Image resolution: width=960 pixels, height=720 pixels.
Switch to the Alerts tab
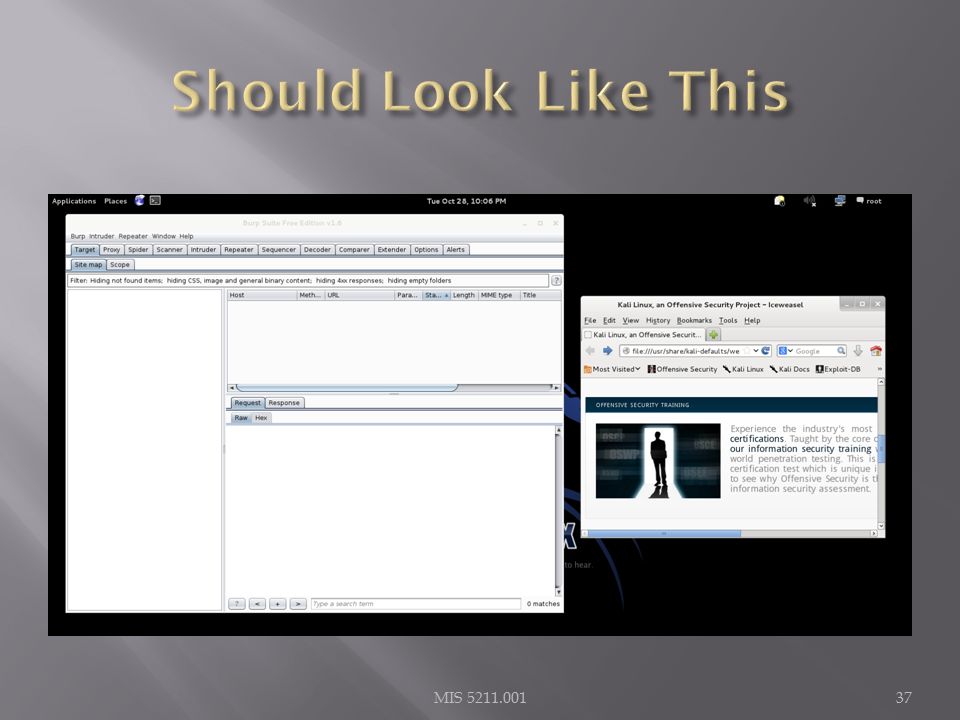tap(456, 250)
